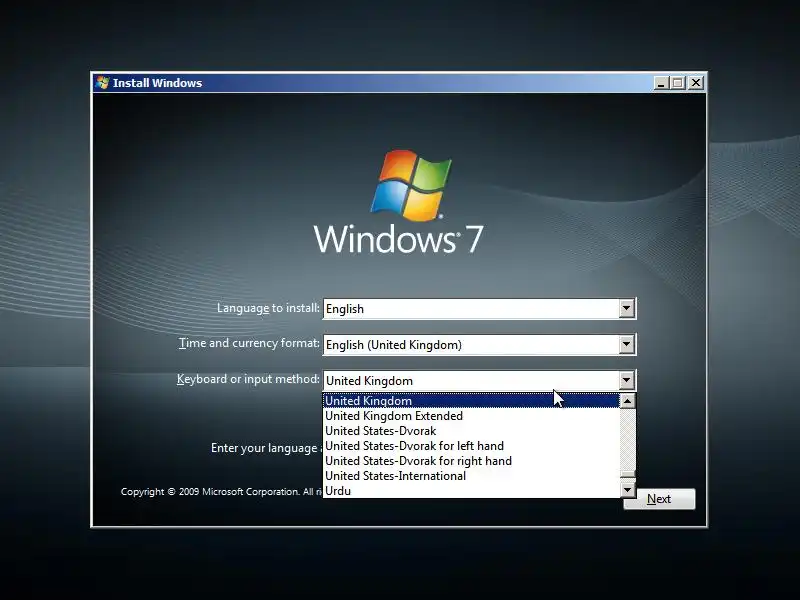
Task: Pick United States-Dvorak for left hand
Action: tap(471, 446)
